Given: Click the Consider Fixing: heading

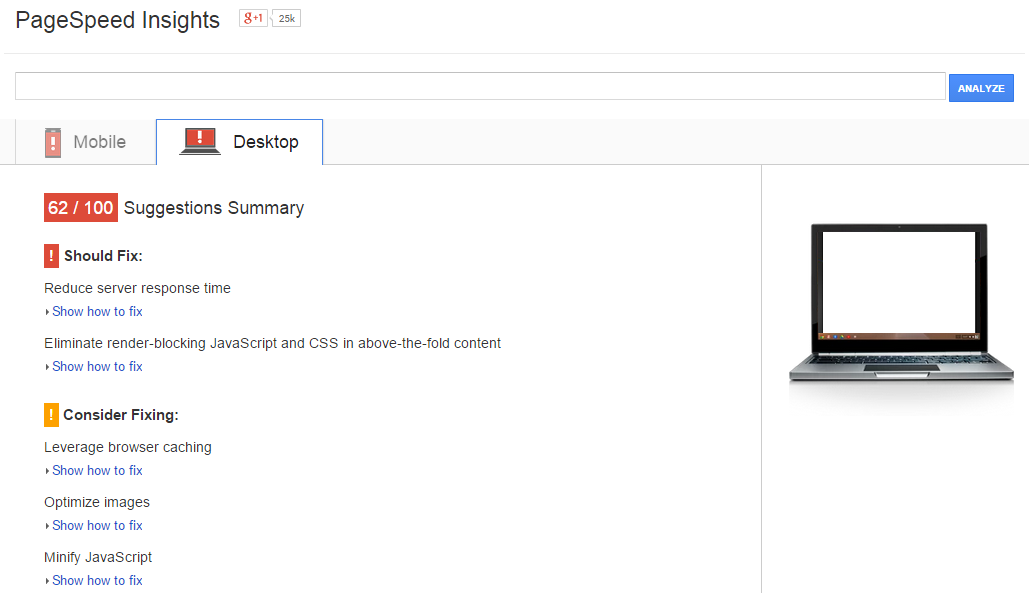Looking at the screenshot, I should tap(121, 415).
